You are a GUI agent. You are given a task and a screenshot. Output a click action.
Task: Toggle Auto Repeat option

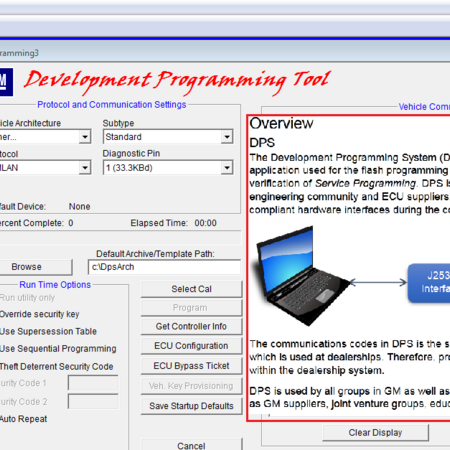pos(23,419)
